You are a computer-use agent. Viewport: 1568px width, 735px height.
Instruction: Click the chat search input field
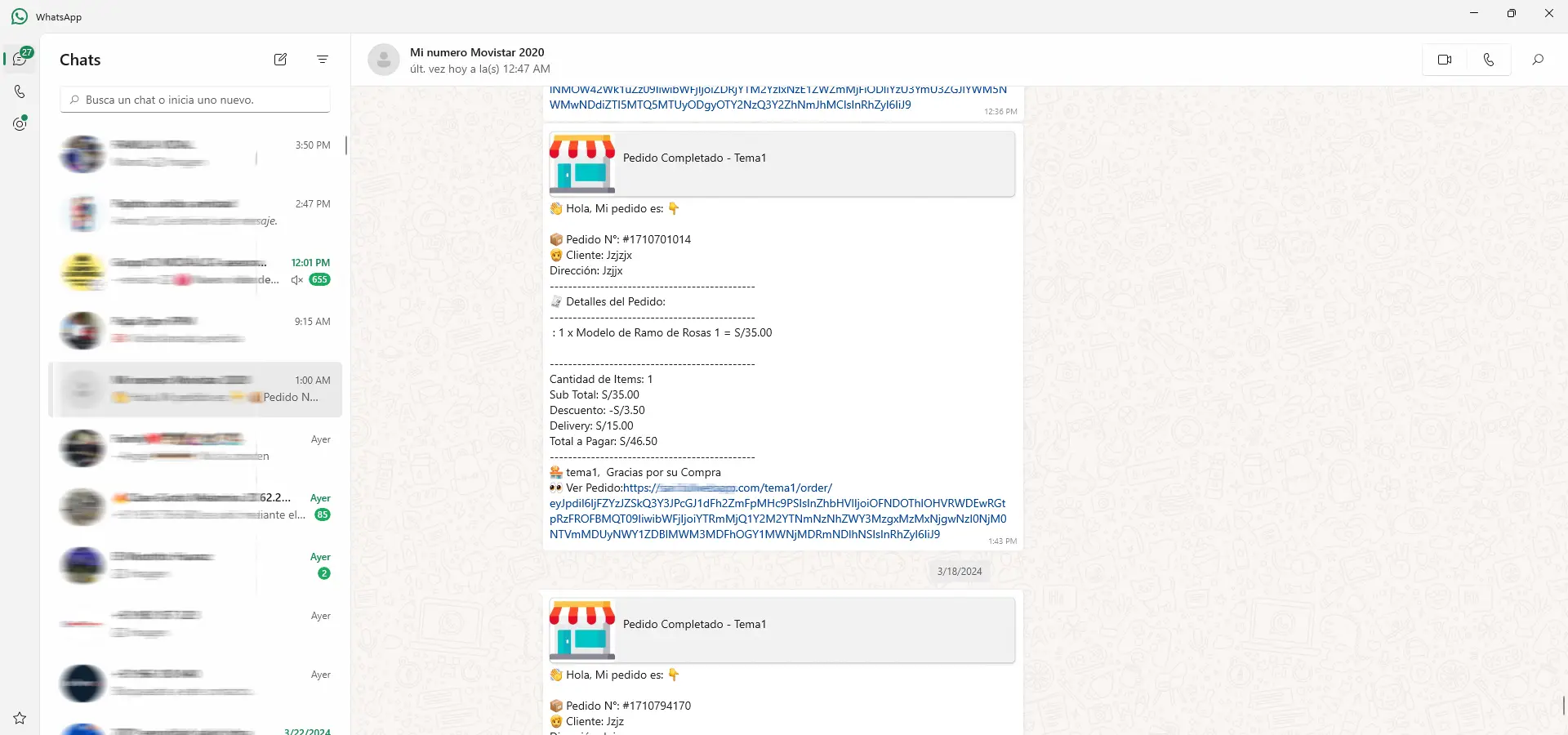point(196,100)
